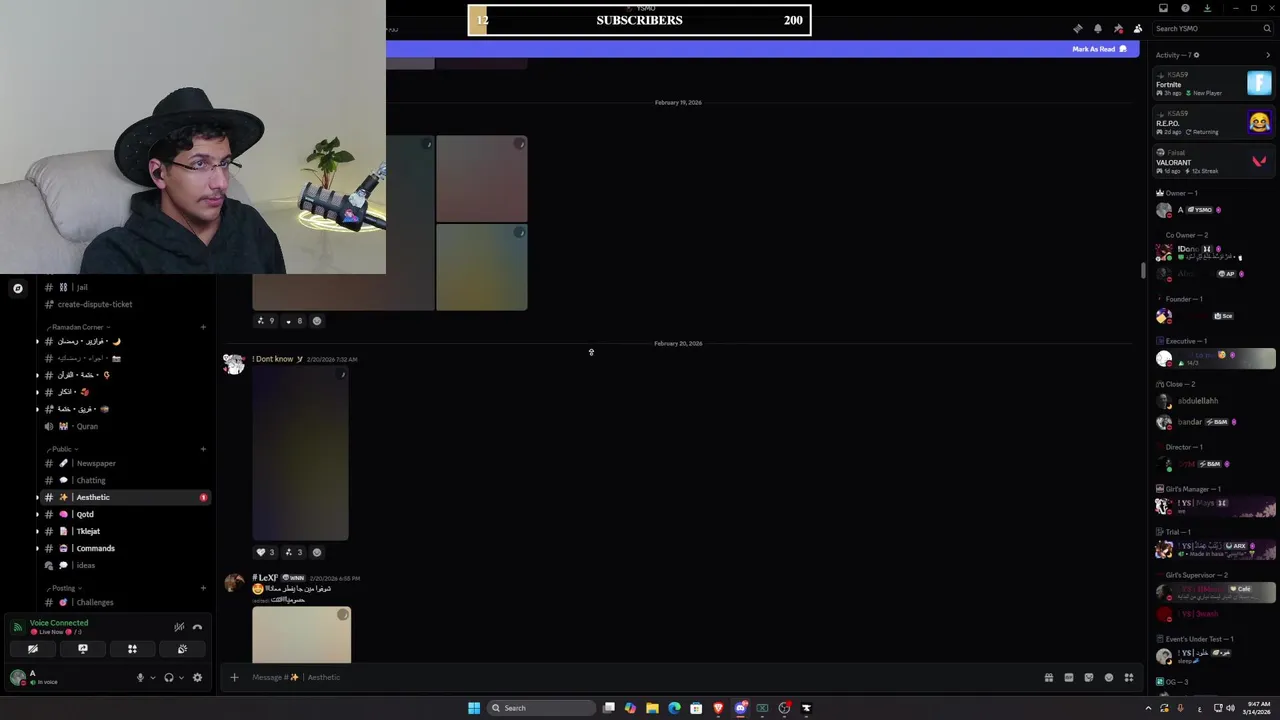The width and height of the screenshot is (1280, 720).
Task: Toggle the member list icon
Action: point(1138,29)
